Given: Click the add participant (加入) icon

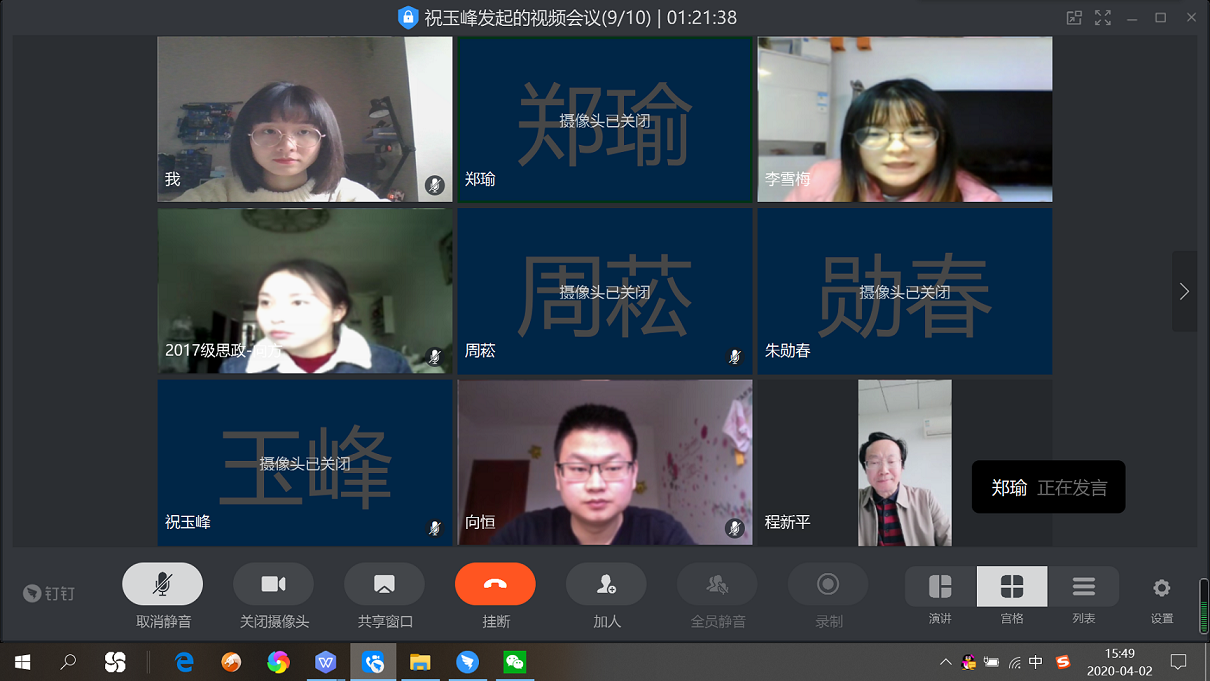Looking at the screenshot, I should point(606,585).
